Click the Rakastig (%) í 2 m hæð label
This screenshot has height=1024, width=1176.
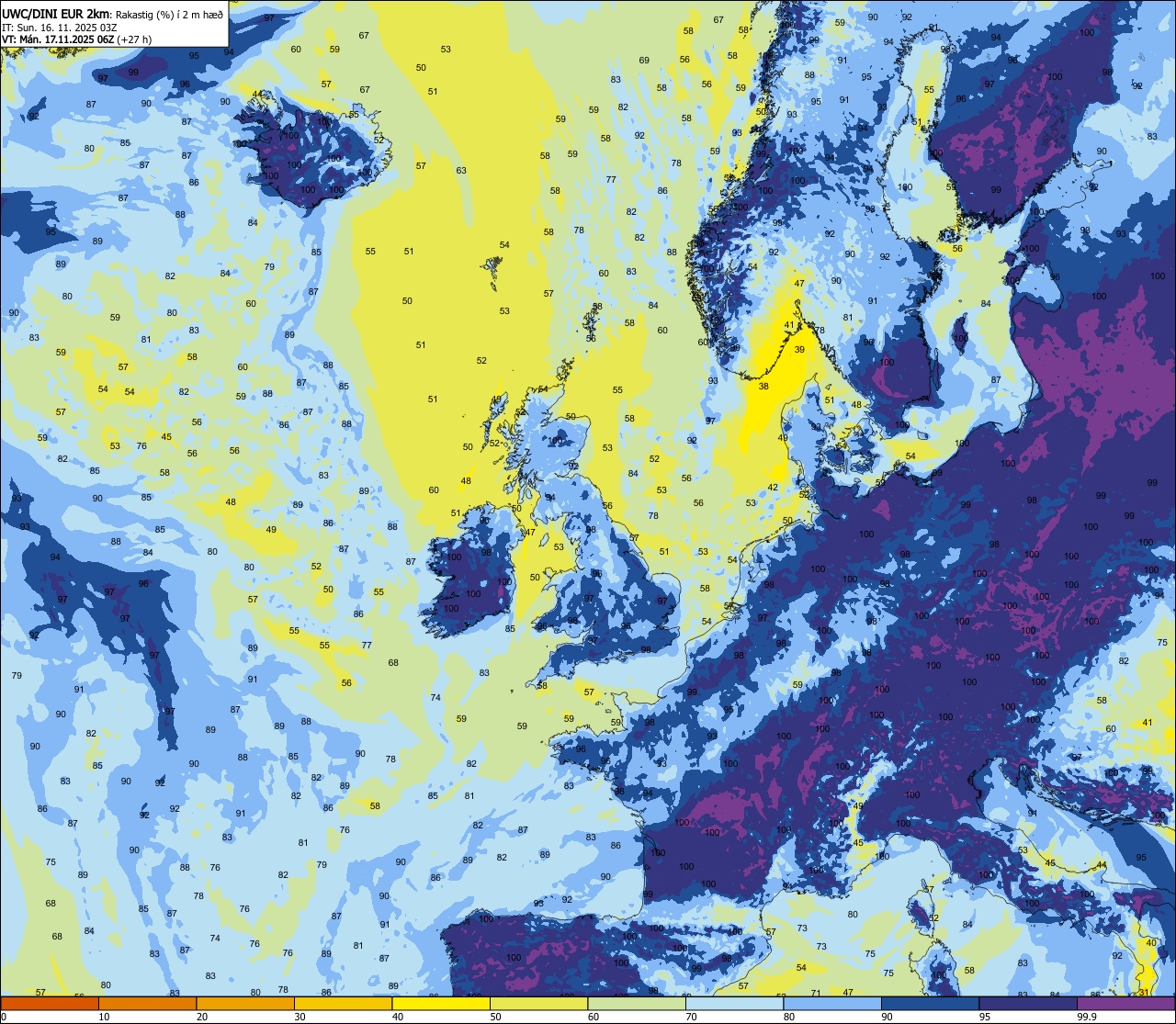click(x=169, y=14)
